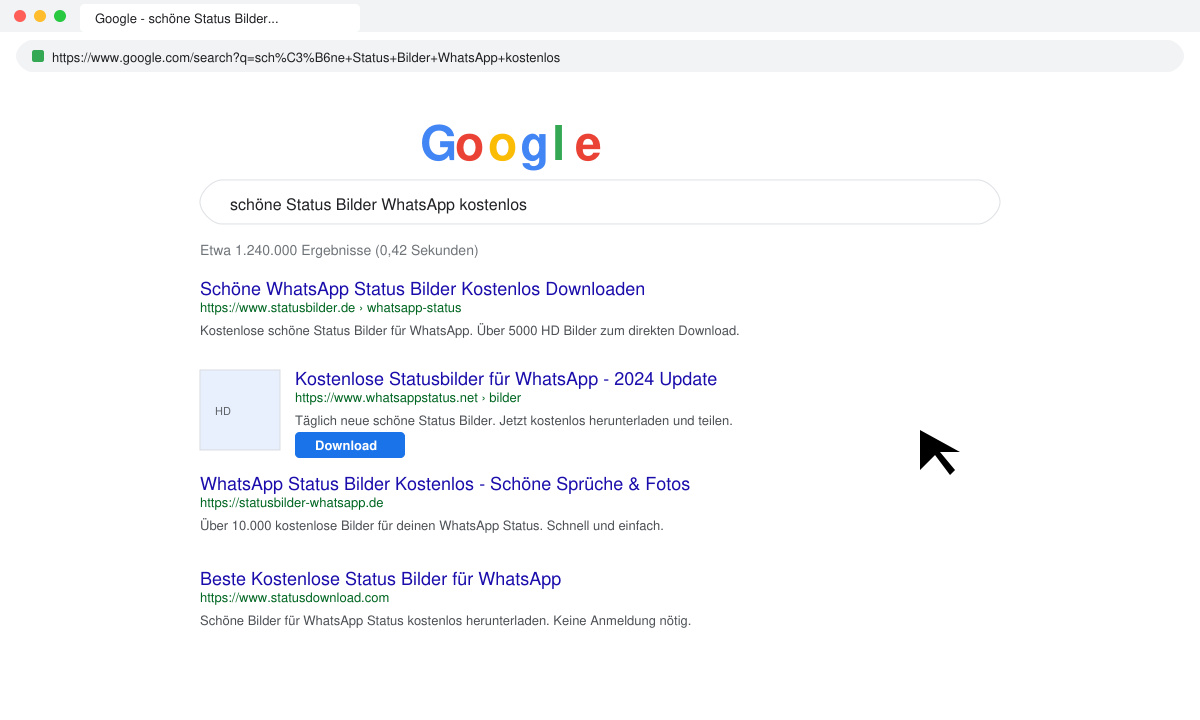The image size is (1200, 720).
Task: Click the URL text https://www.statusdownload.com
Action: click(294, 598)
